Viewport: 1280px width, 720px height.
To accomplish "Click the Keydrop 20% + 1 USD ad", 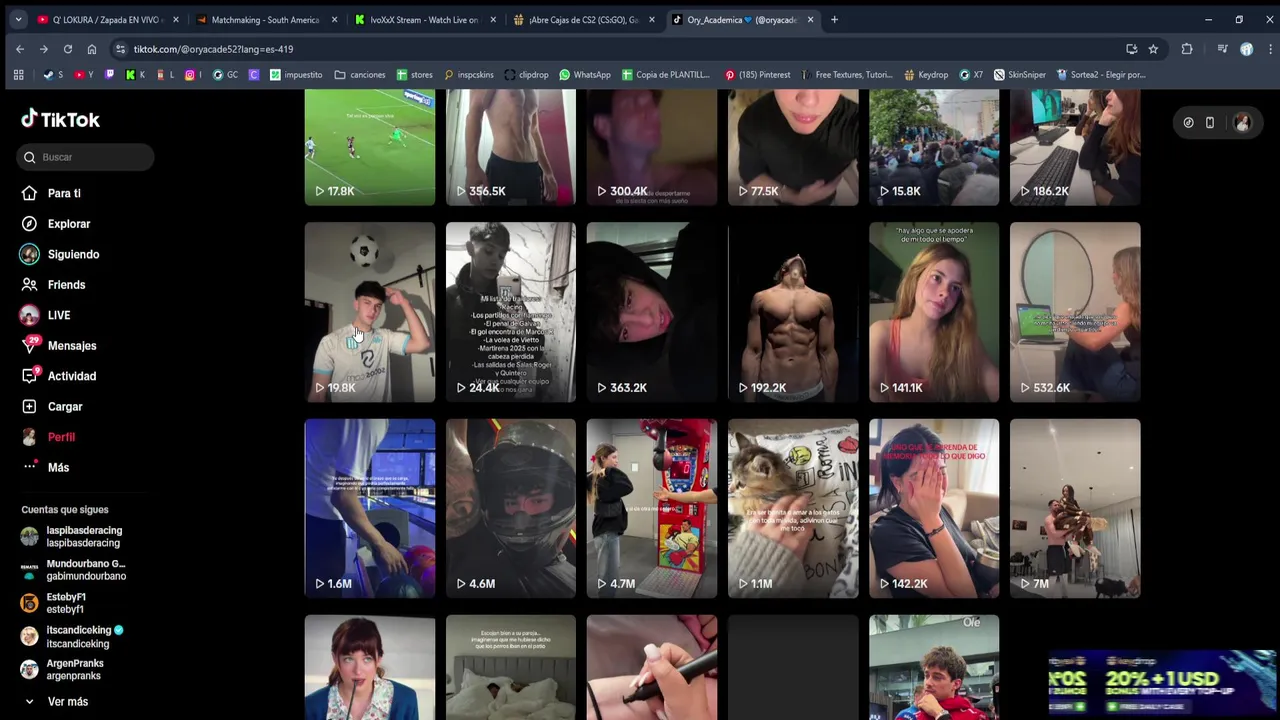I will coord(1163,683).
